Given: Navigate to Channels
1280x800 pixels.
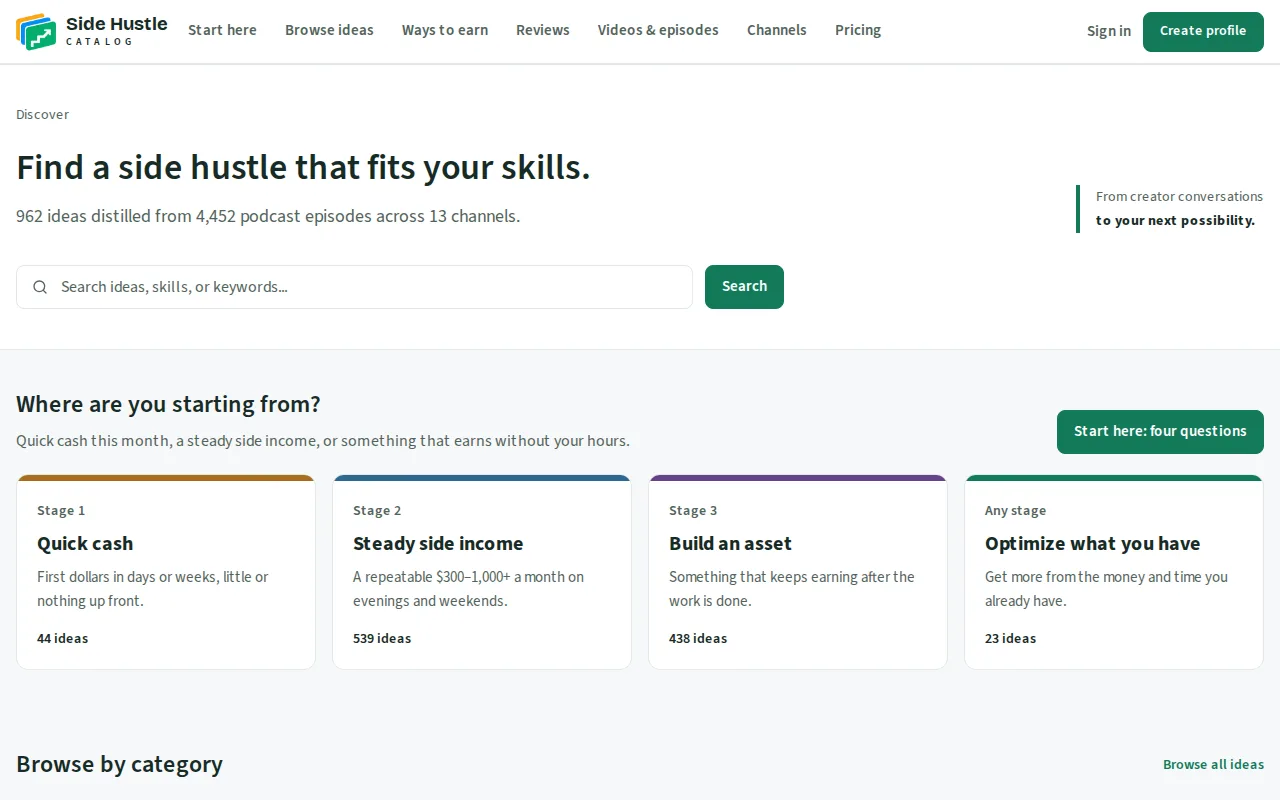Looking at the screenshot, I should [x=777, y=30].
